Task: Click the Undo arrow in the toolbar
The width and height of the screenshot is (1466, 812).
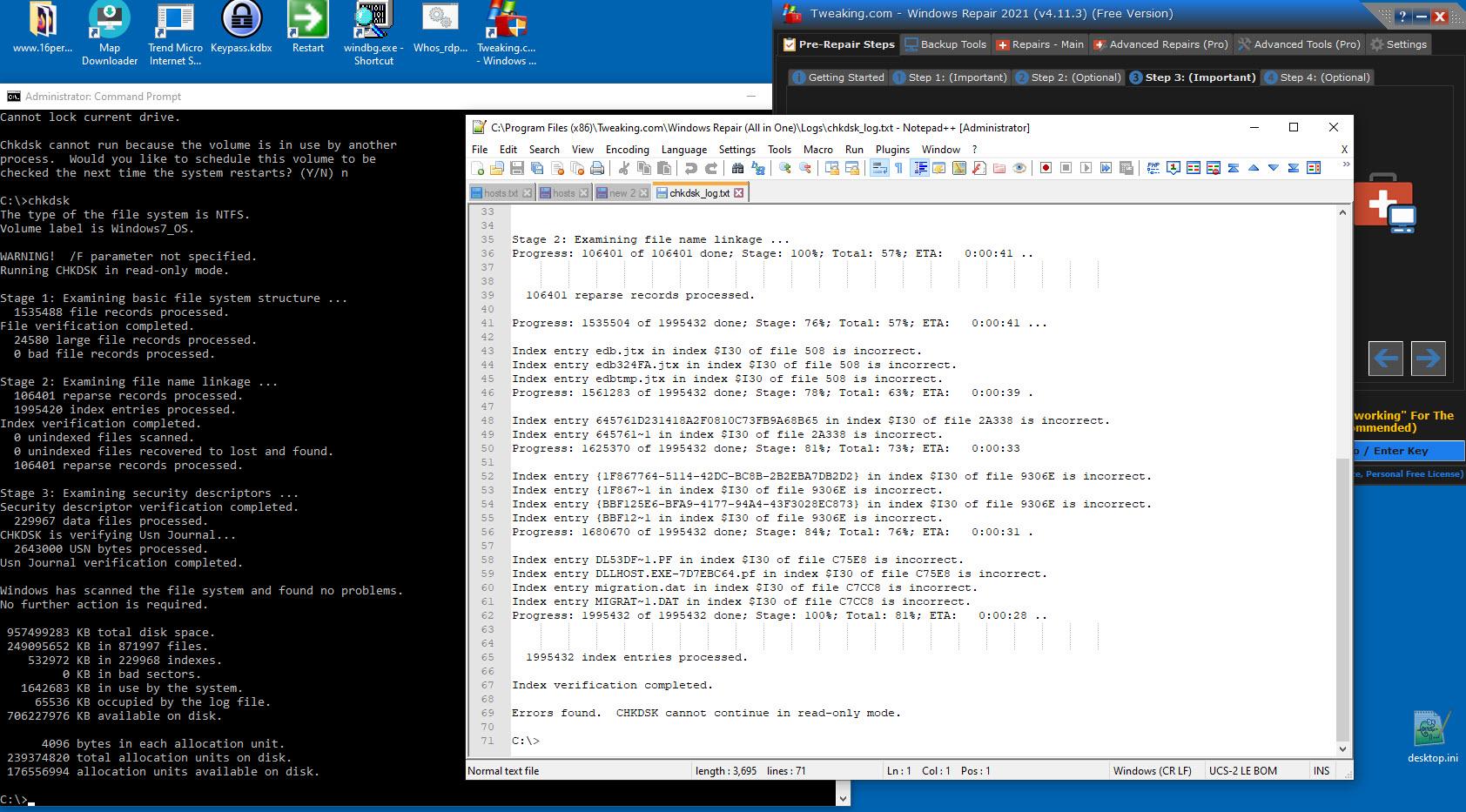Action: click(x=690, y=168)
